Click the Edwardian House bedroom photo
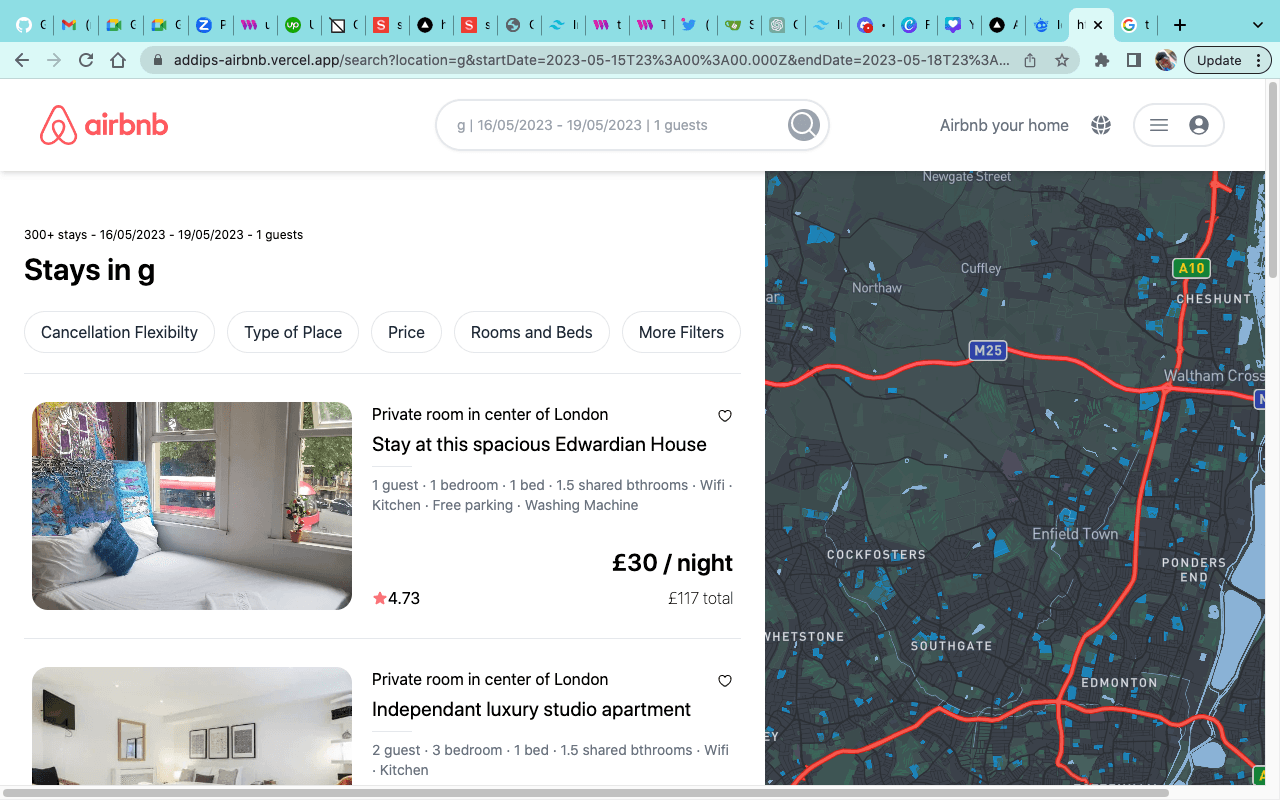 pos(192,506)
